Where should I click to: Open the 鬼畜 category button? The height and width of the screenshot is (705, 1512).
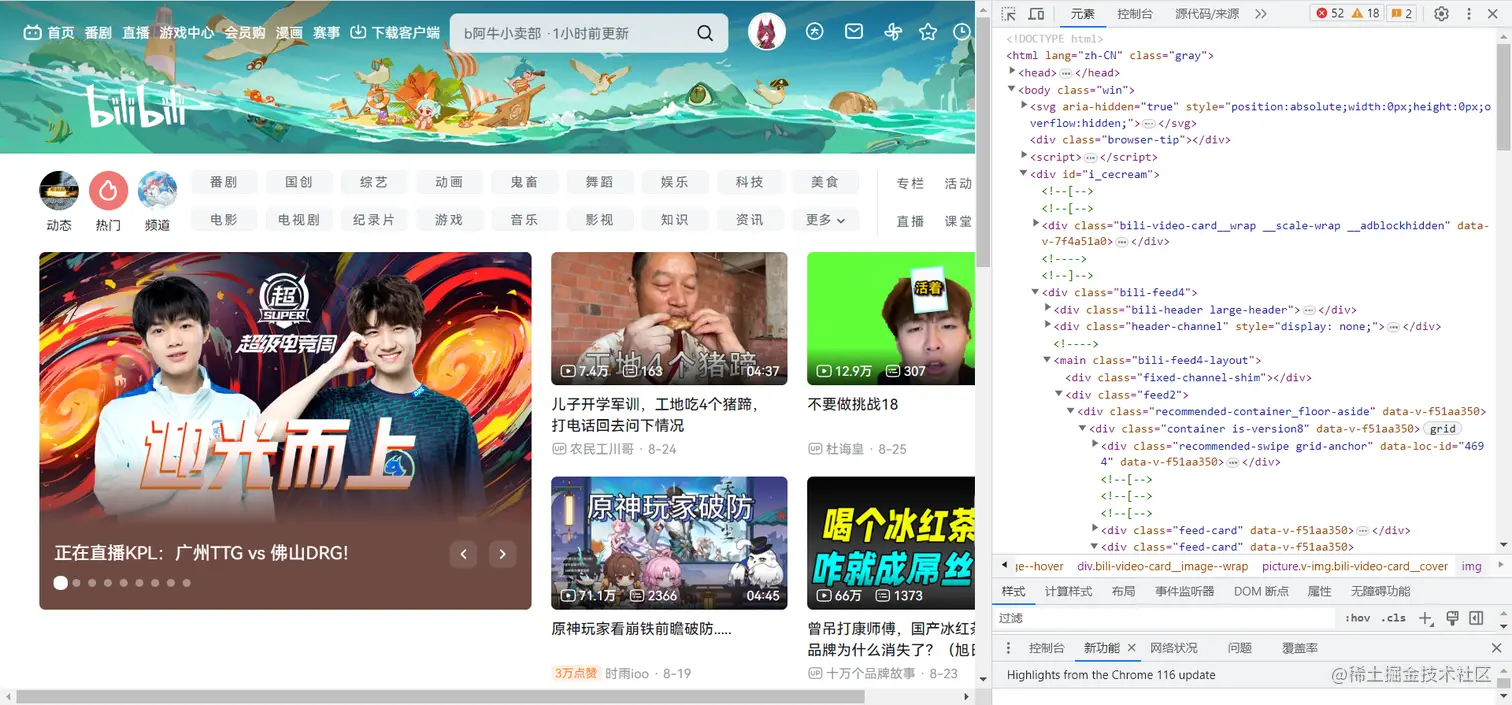[x=524, y=182]
